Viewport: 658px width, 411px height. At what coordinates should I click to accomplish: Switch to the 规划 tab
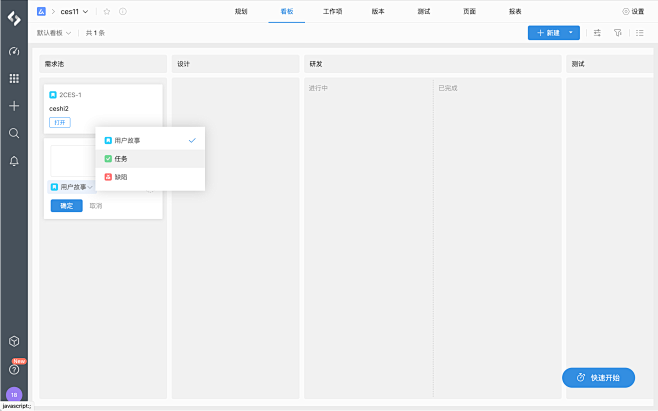240,11
